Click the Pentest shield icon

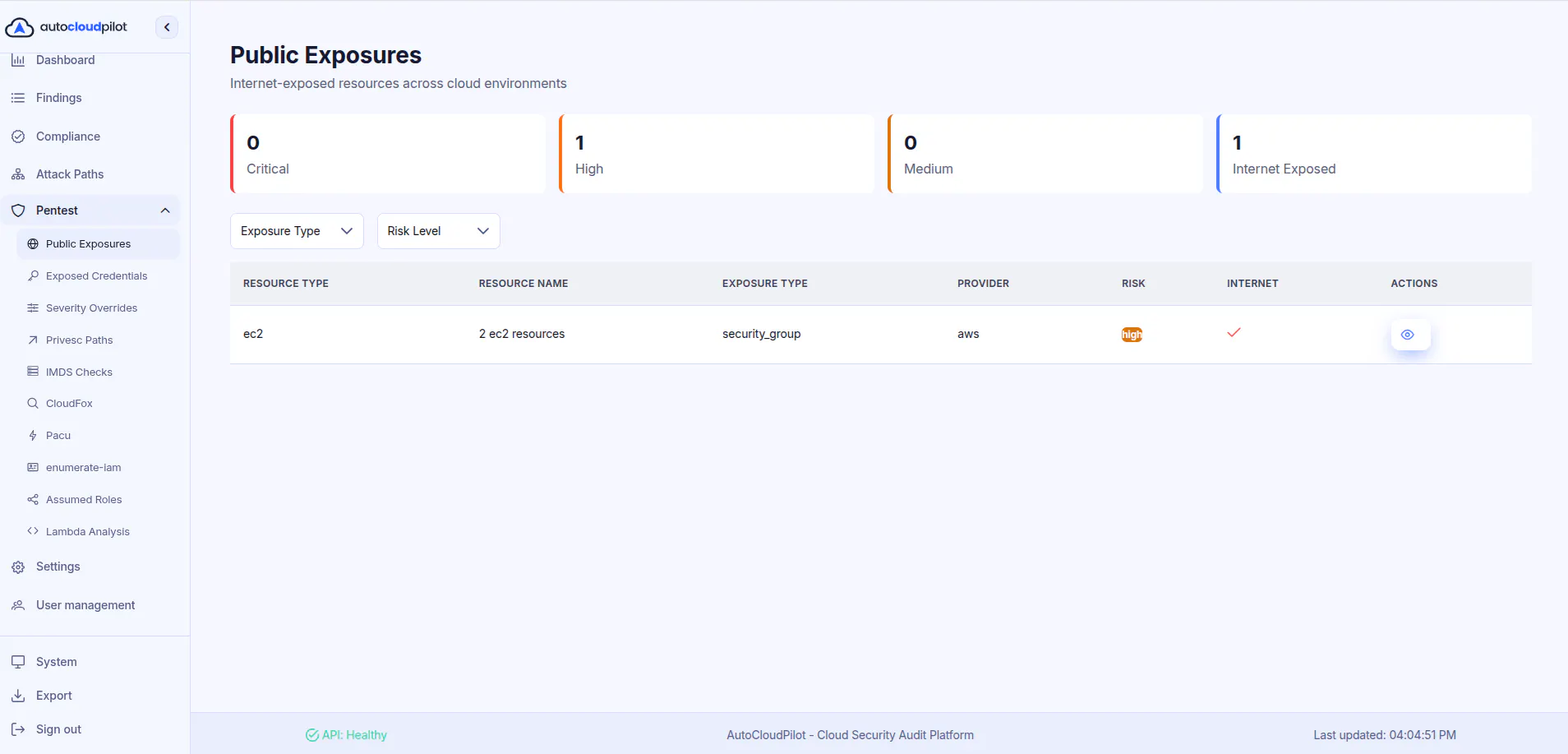coord(18,210)
